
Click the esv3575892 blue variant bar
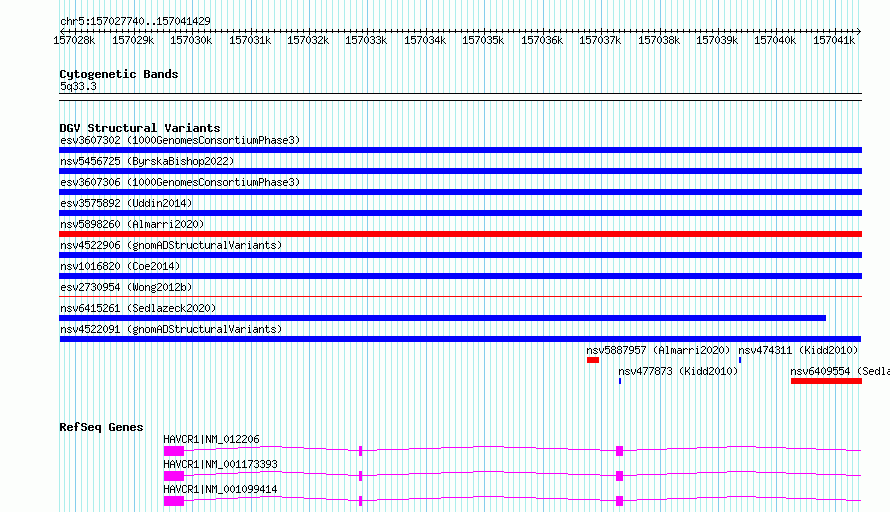[x=460, y=213]
